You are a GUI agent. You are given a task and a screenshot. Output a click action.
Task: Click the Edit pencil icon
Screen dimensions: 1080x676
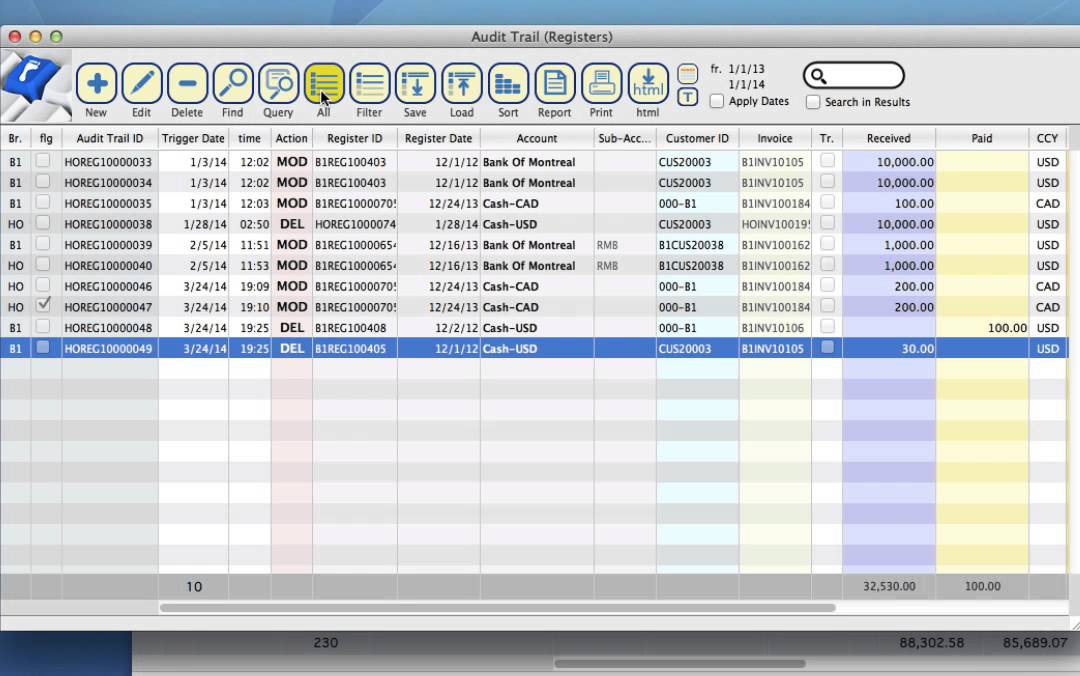142,83
